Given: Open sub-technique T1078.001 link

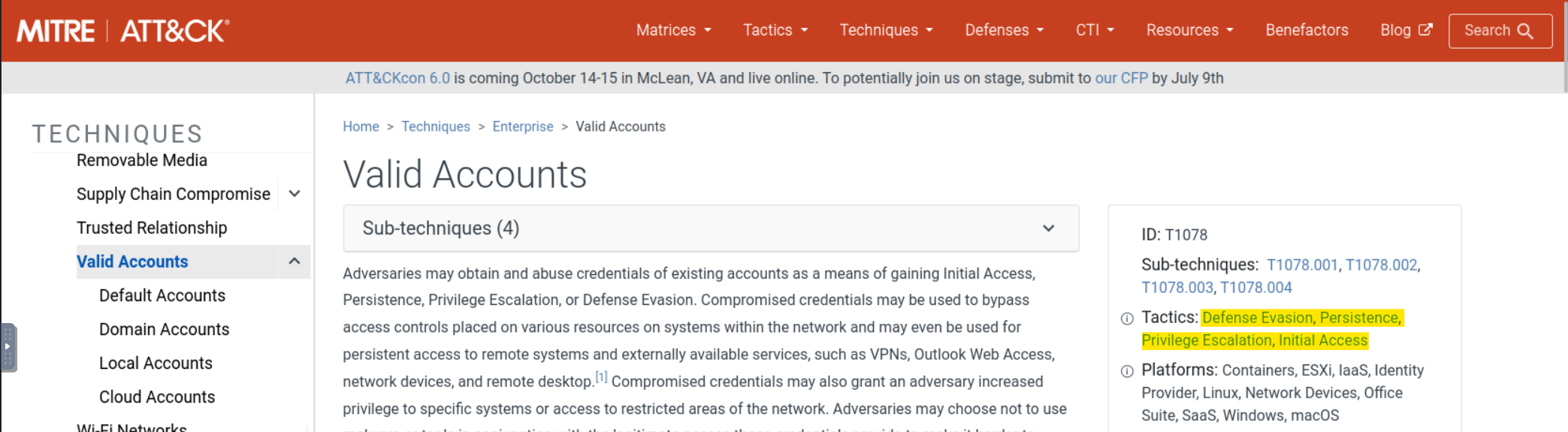Looking at the screenshot, I should (x=1302, y=265).
